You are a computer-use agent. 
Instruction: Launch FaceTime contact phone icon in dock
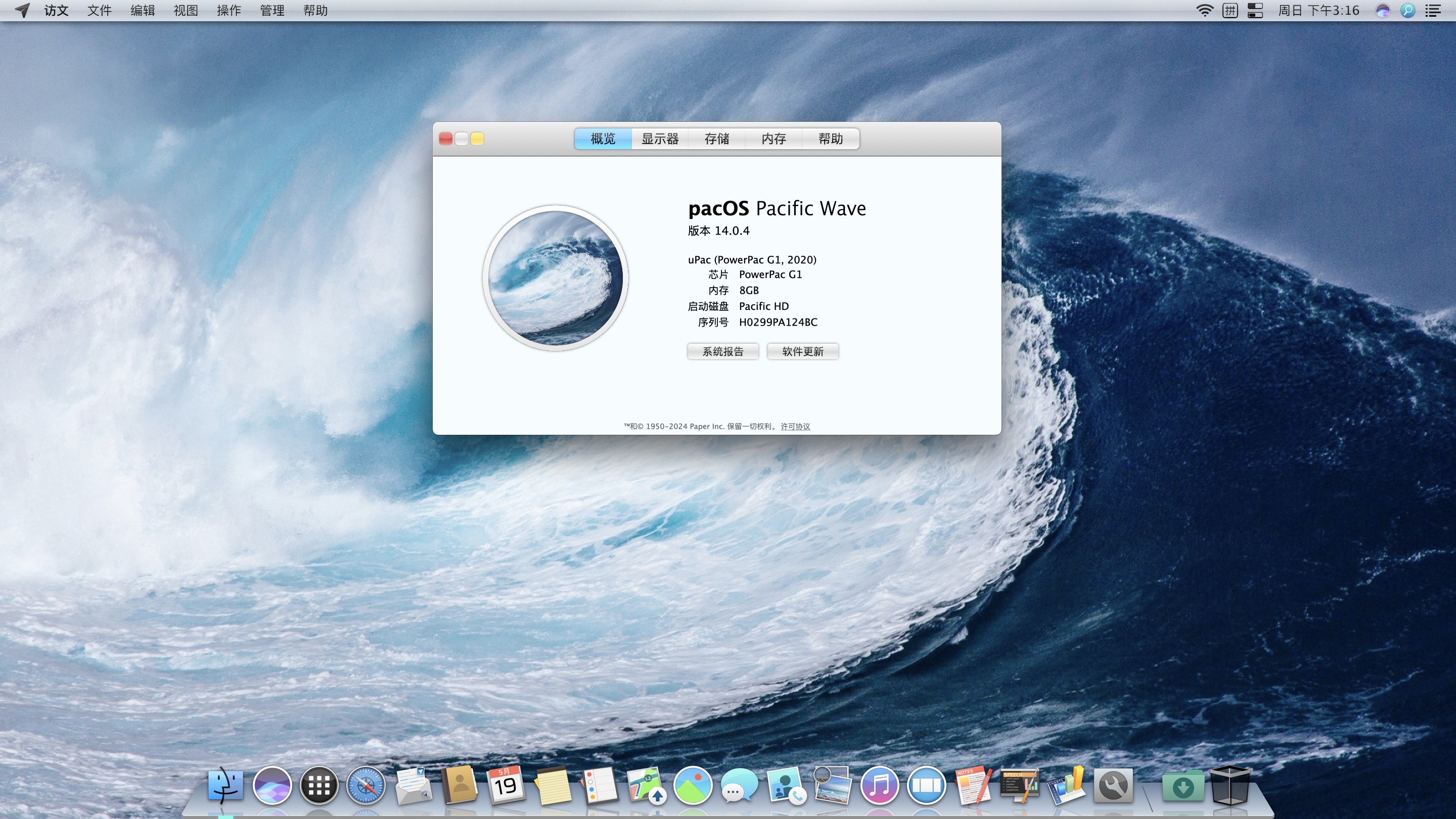[786, 785]
